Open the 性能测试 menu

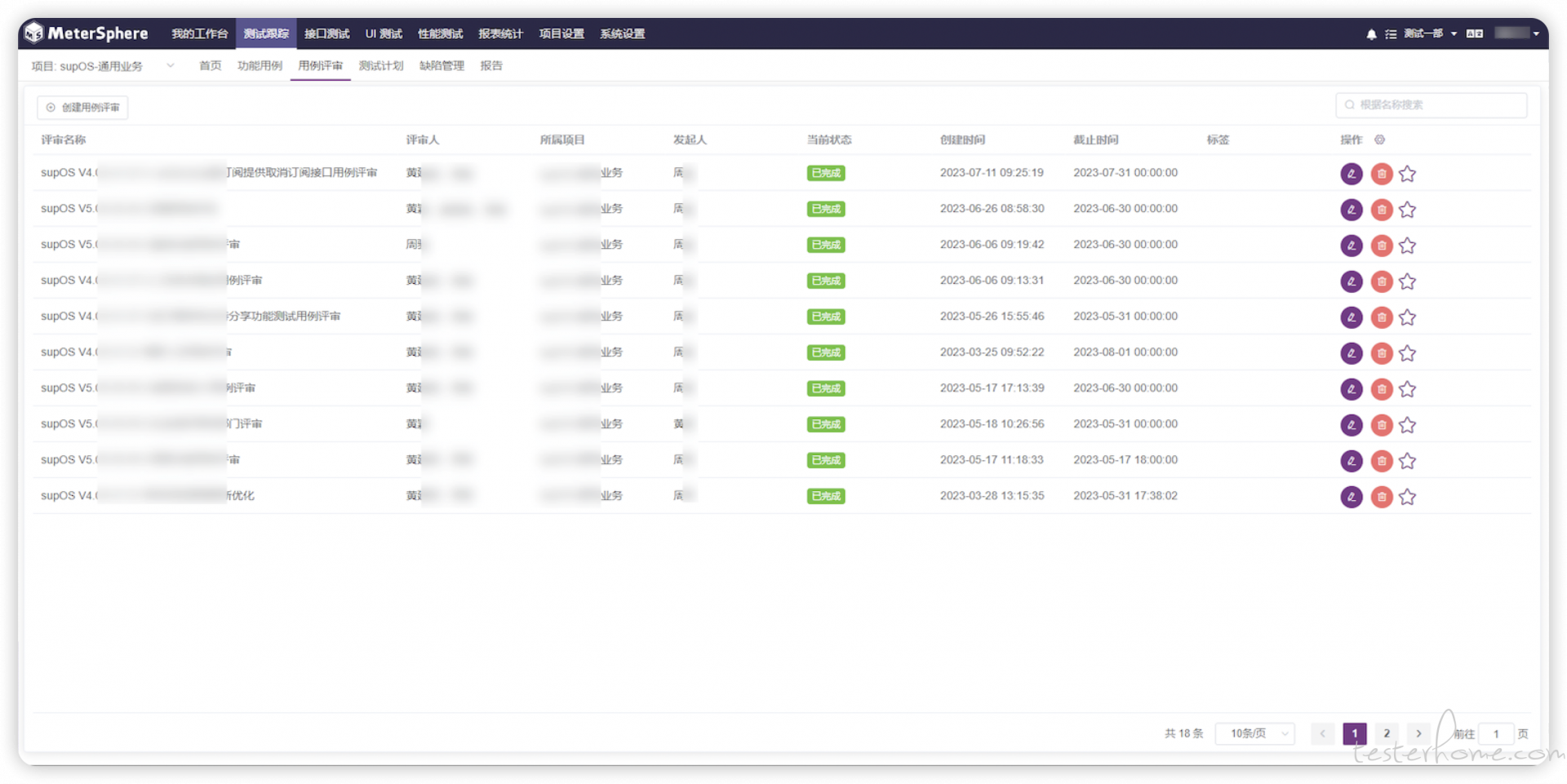440,34
